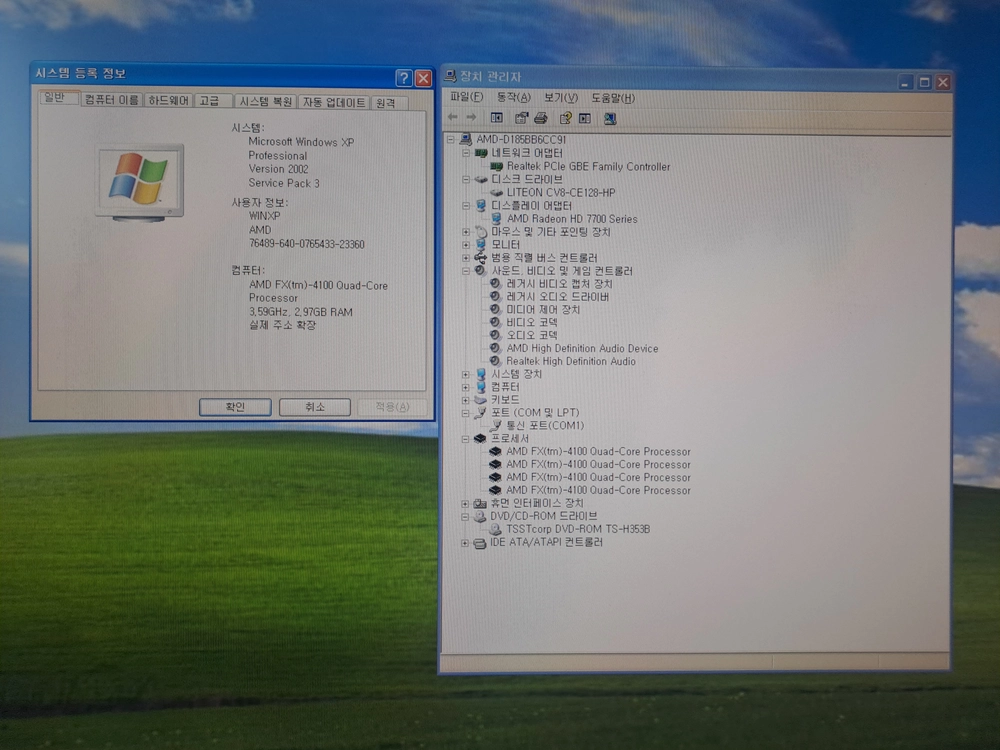Collapse the DVD/CD-ROM 드라이브 category
The height and width of the screenshot is (750, 1000).
pyautogui.click(x=465, y=517)
